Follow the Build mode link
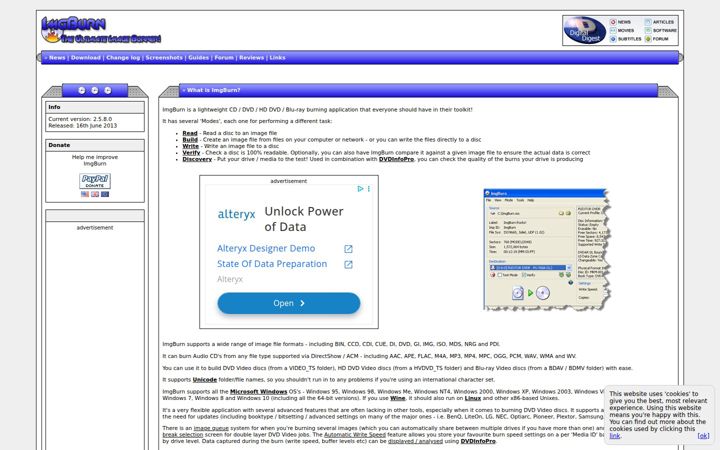The height and width of the screenshot is (450, 720). [x=190, y=140]
